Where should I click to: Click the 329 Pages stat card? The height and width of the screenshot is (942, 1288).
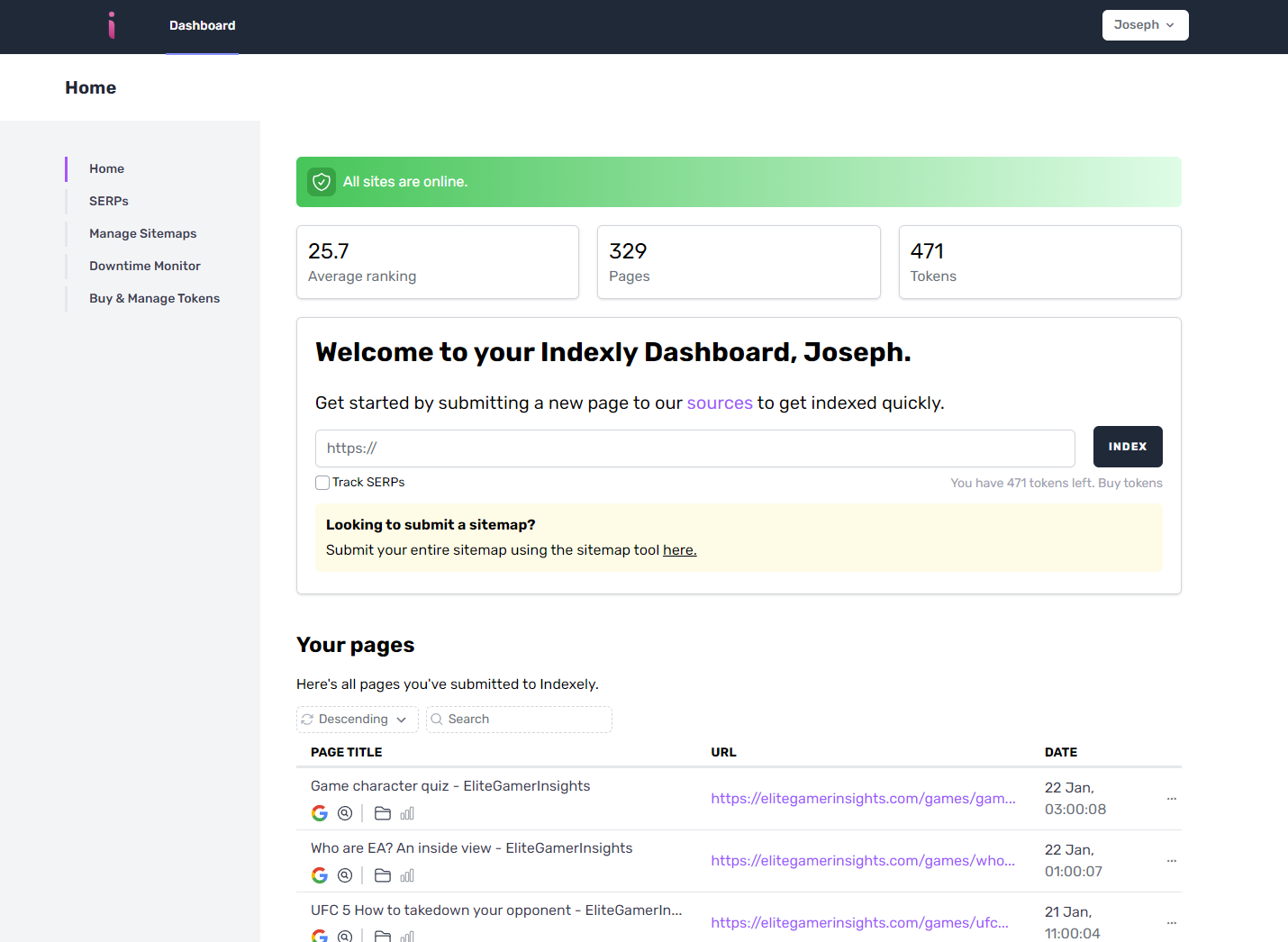(x=739, y=262)
